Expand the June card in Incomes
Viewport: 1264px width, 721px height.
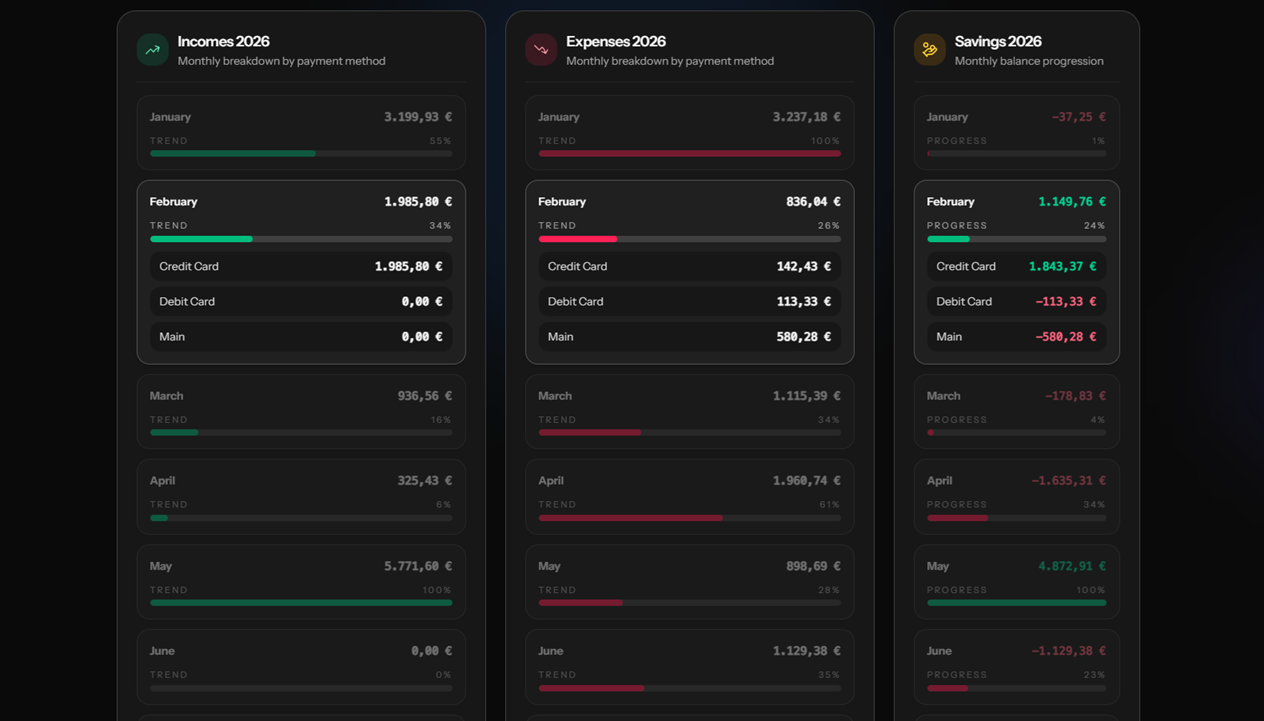[x=301, y=667]
